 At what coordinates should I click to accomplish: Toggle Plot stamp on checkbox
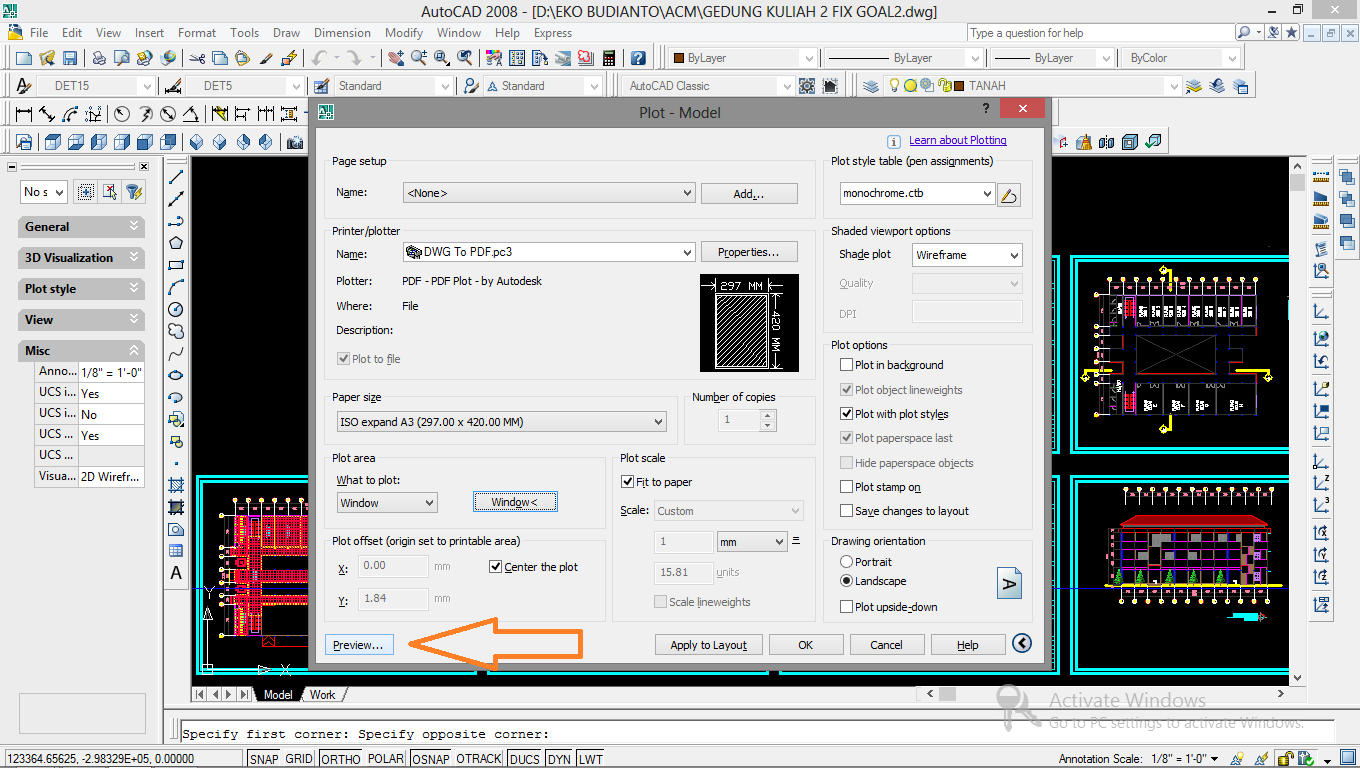coord(847,487)
